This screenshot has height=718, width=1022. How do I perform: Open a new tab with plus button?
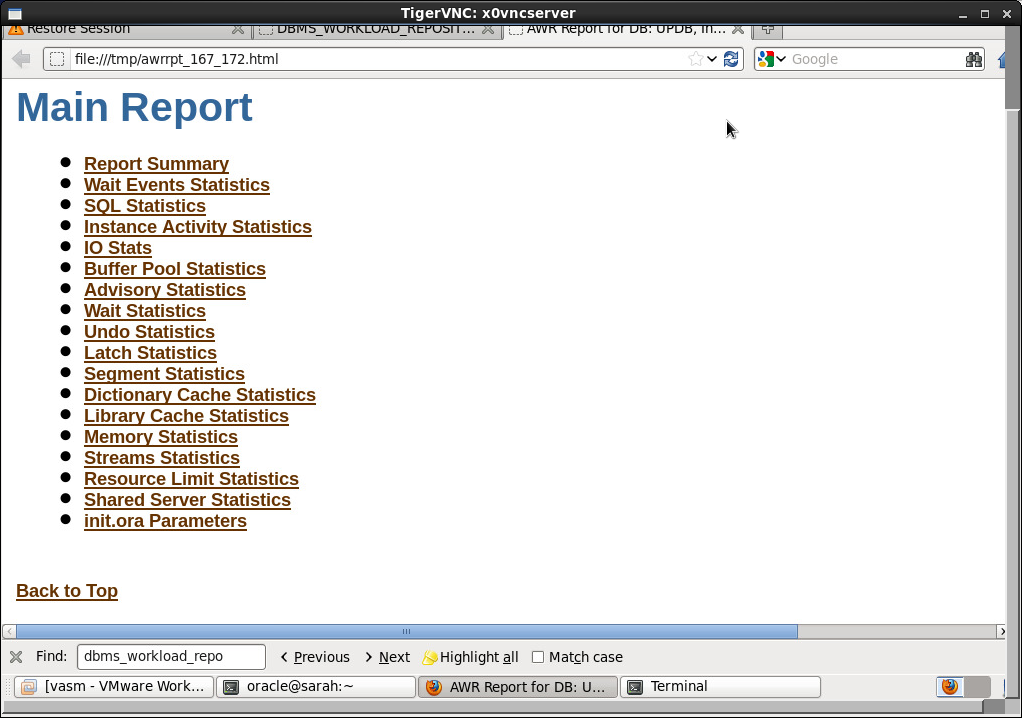(x=768, y=29)
